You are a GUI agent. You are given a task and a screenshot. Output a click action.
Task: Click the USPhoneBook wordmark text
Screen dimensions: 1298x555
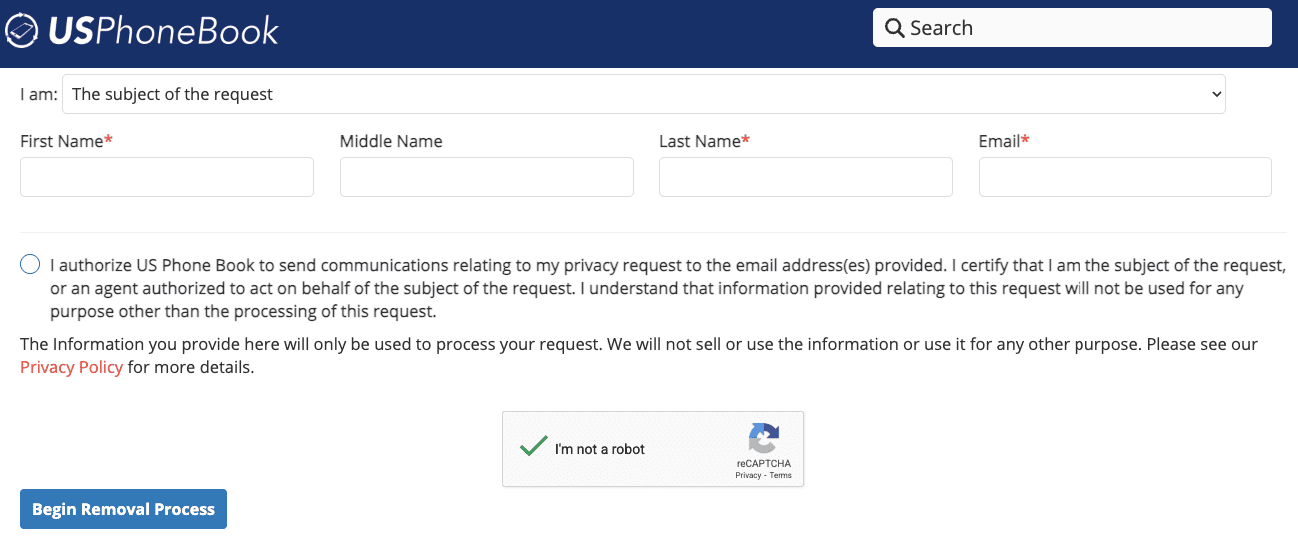click(x=163, y=31)
